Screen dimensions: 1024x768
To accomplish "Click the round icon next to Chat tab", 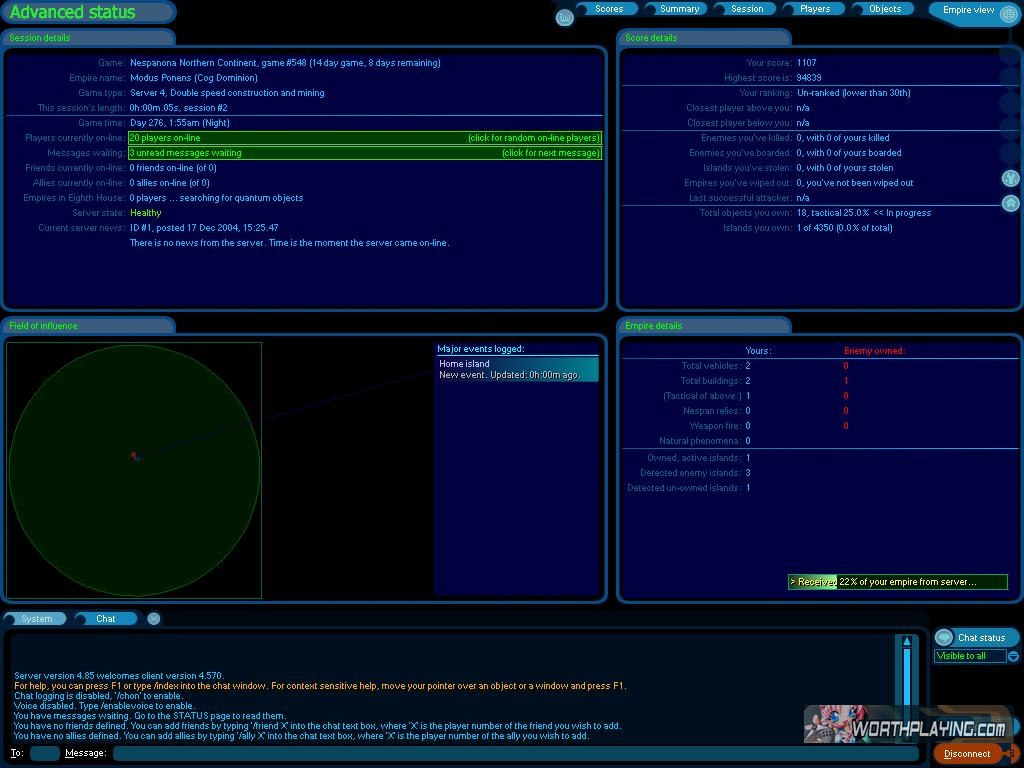I will point(154,619).
